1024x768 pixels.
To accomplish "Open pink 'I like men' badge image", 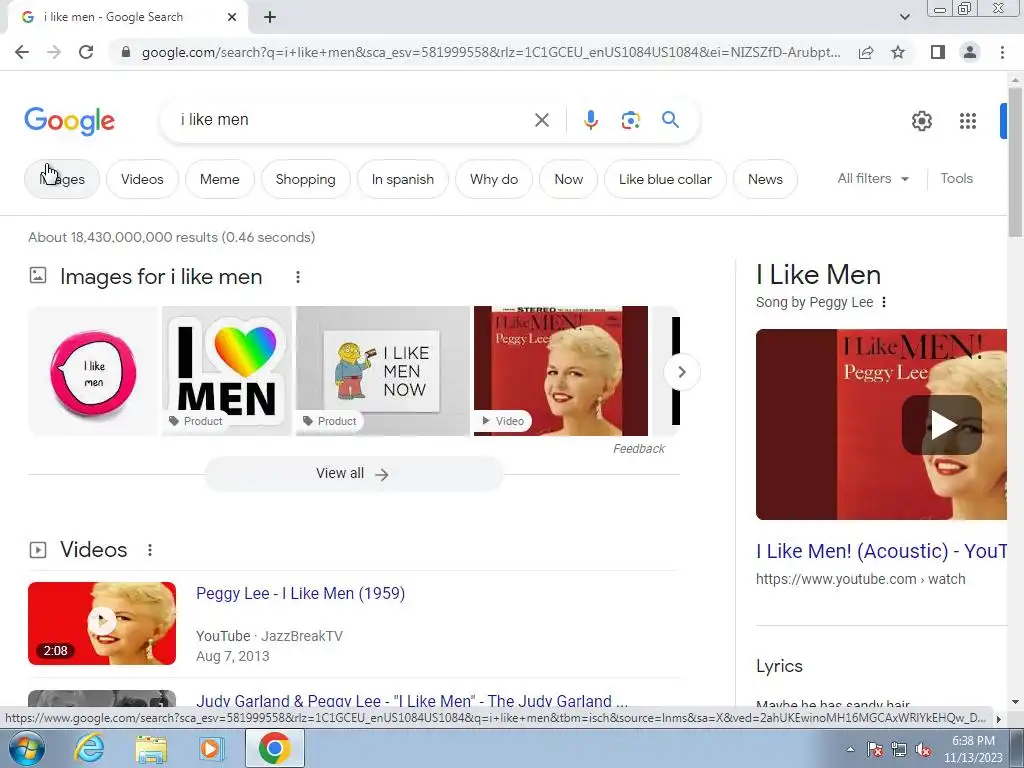I will 93,371.
